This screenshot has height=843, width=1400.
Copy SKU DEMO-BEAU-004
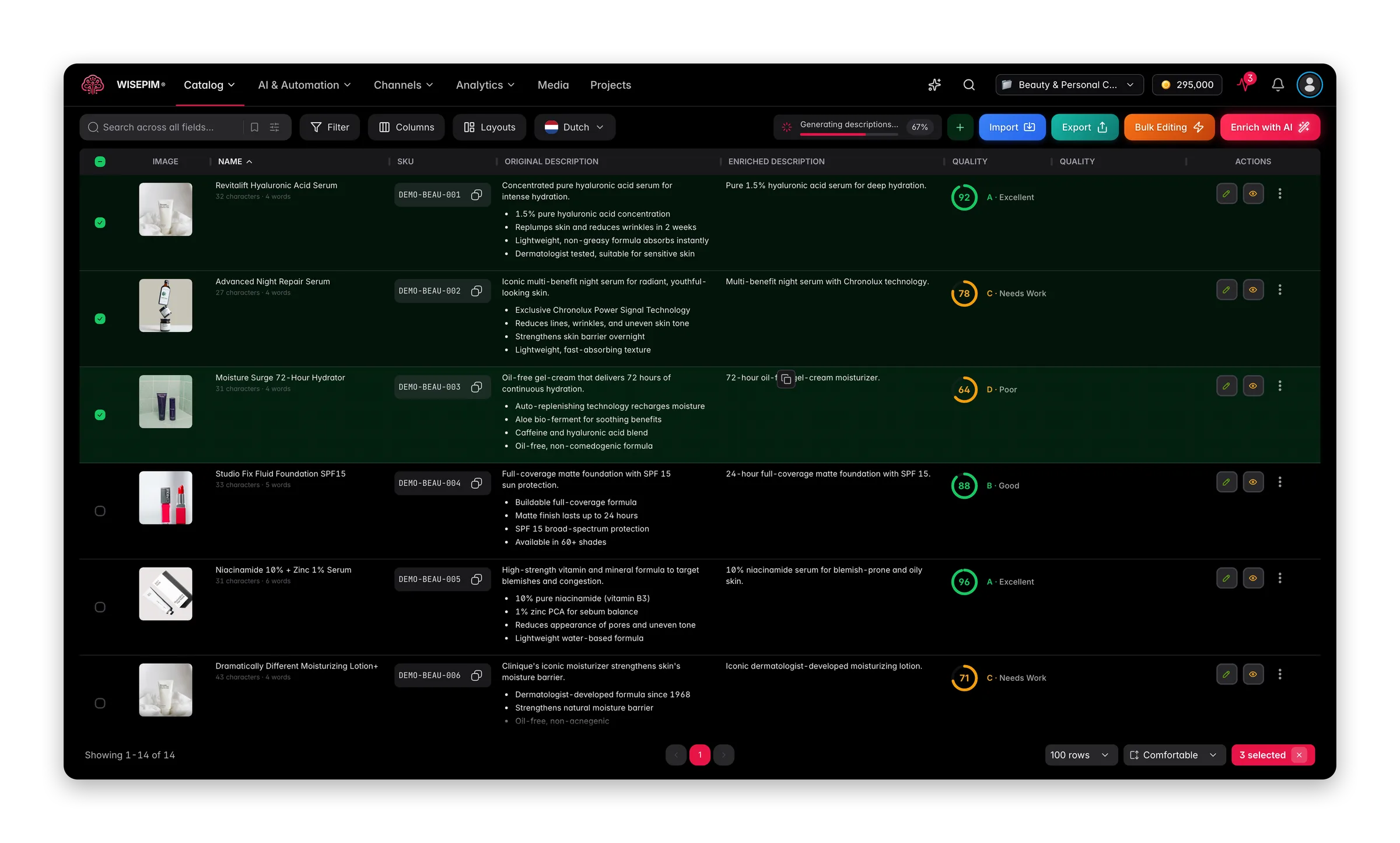[x=477, y=484]
